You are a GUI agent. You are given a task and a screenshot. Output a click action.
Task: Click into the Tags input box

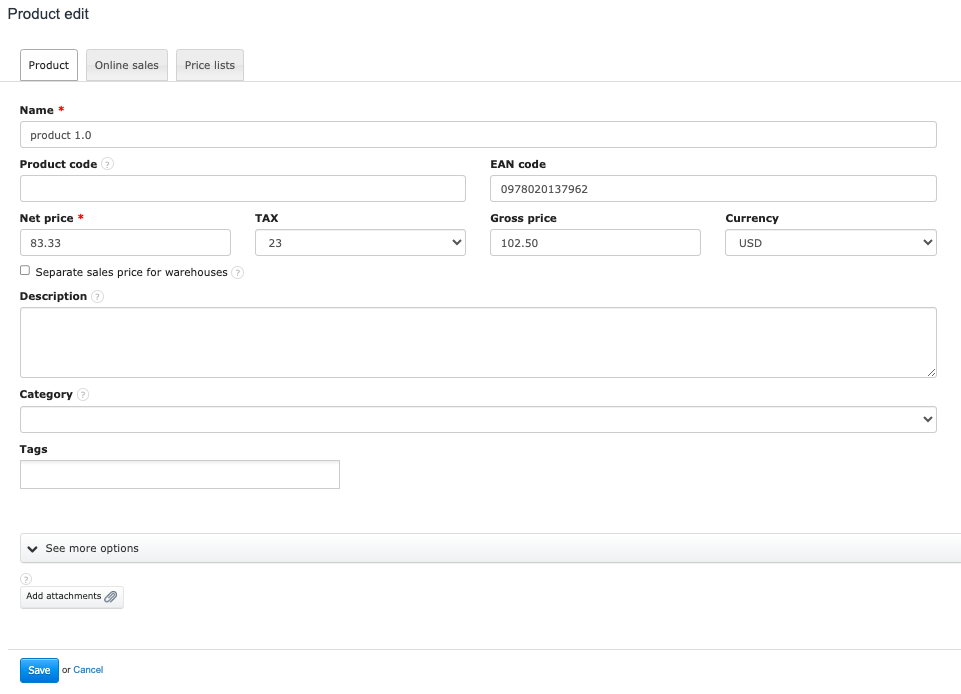pos(180,475)
